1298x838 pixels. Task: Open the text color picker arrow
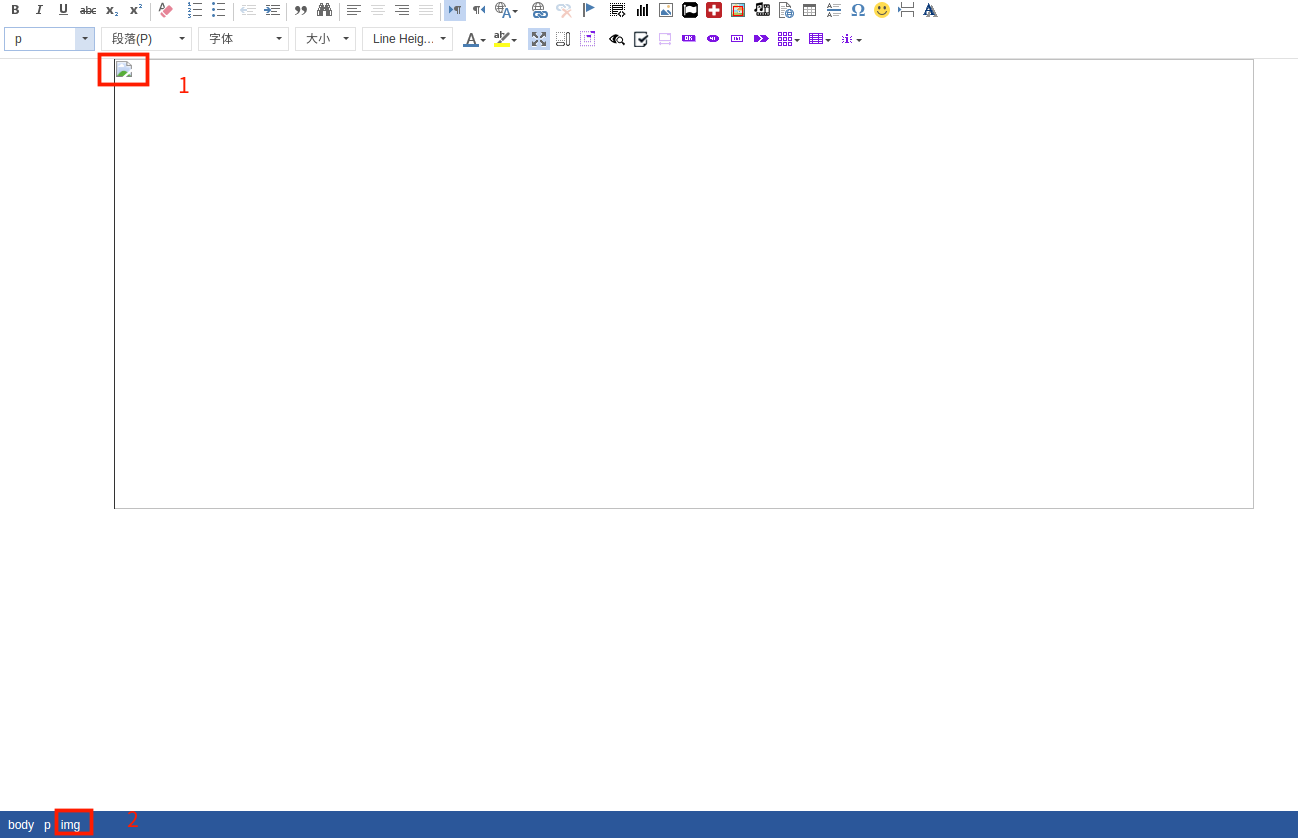[x=483, y=40]
